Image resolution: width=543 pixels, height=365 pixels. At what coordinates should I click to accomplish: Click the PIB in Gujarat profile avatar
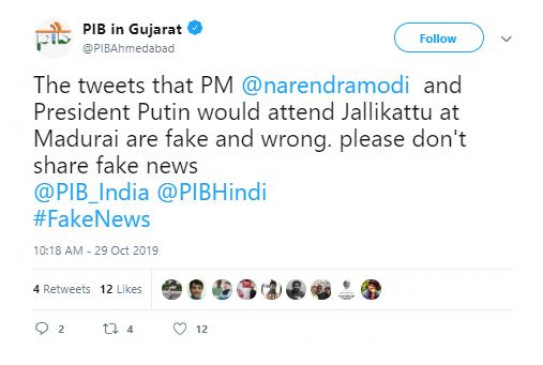pos(53,38)
